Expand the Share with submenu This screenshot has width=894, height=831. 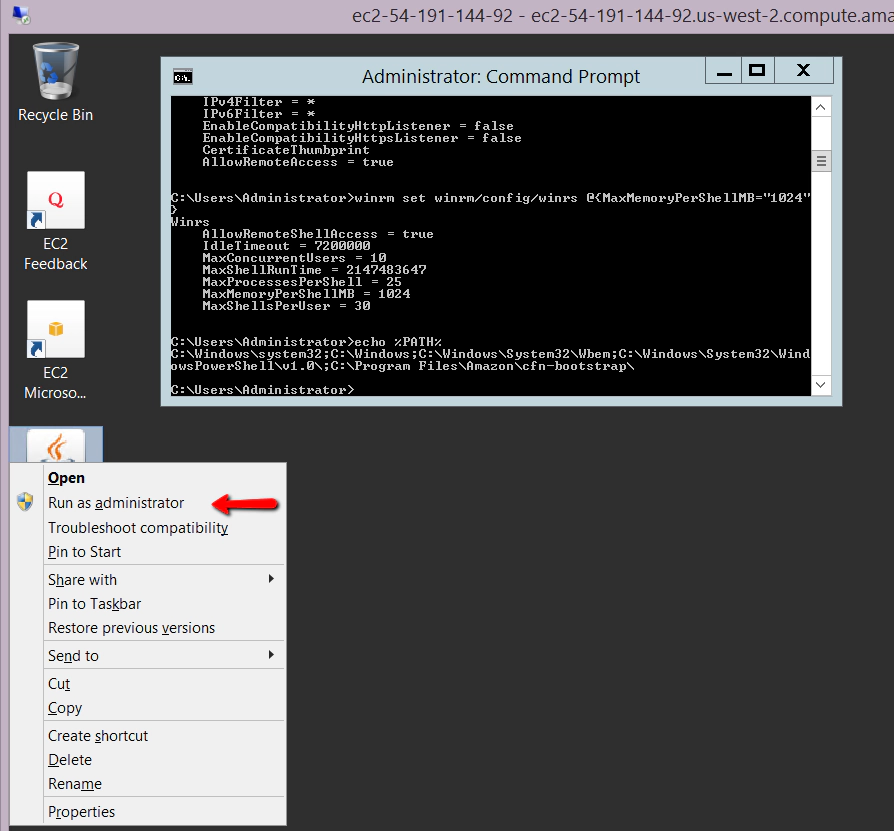click(82, 579)
